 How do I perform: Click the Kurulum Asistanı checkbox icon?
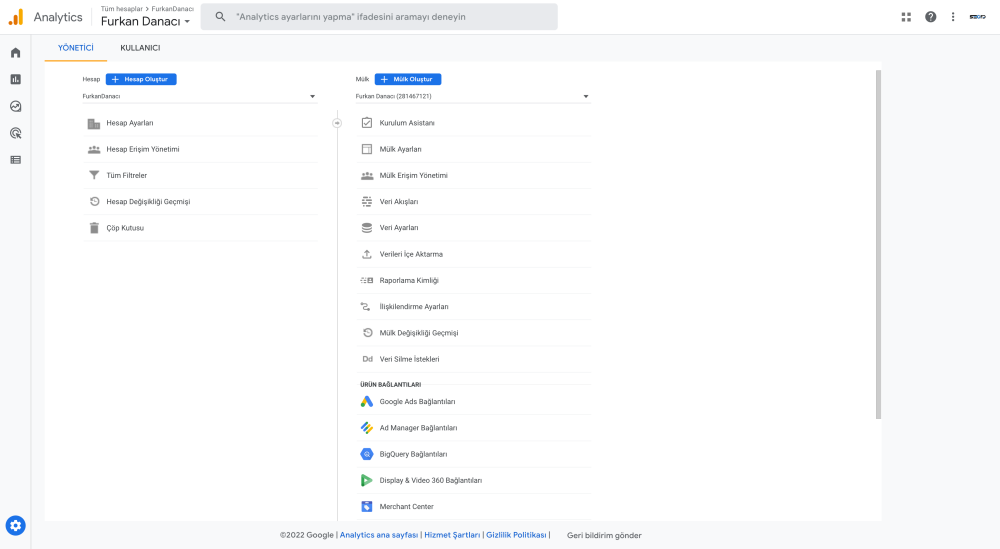point(367,122)
